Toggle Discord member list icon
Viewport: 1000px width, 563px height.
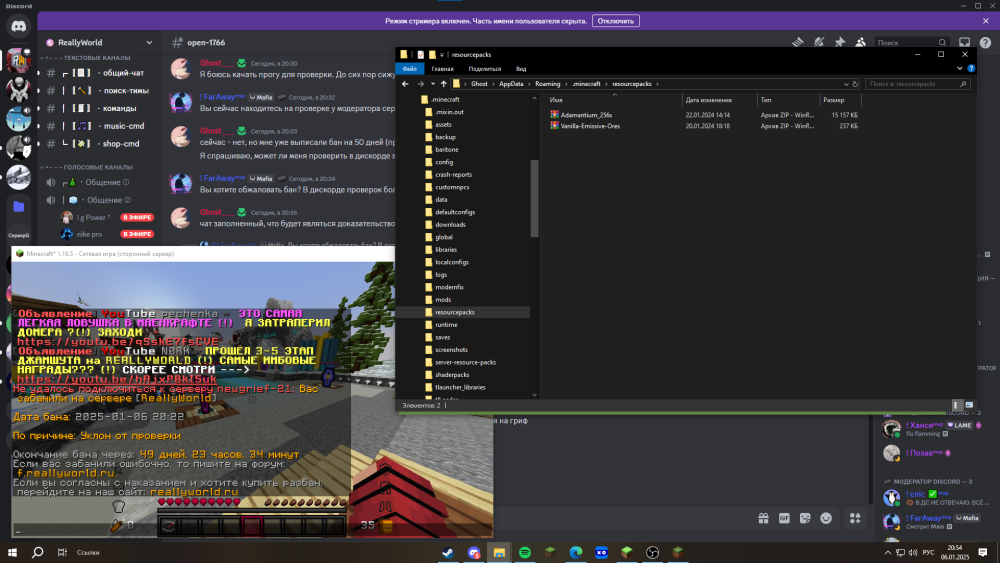coord(860,42)
